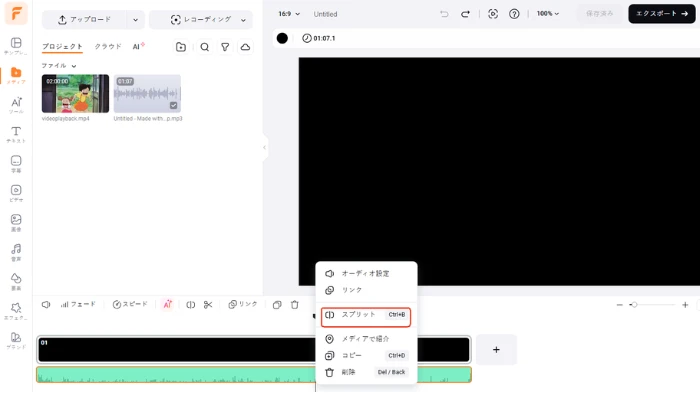Open the Images panel in the left sidebar

click(x=16, y=223)
